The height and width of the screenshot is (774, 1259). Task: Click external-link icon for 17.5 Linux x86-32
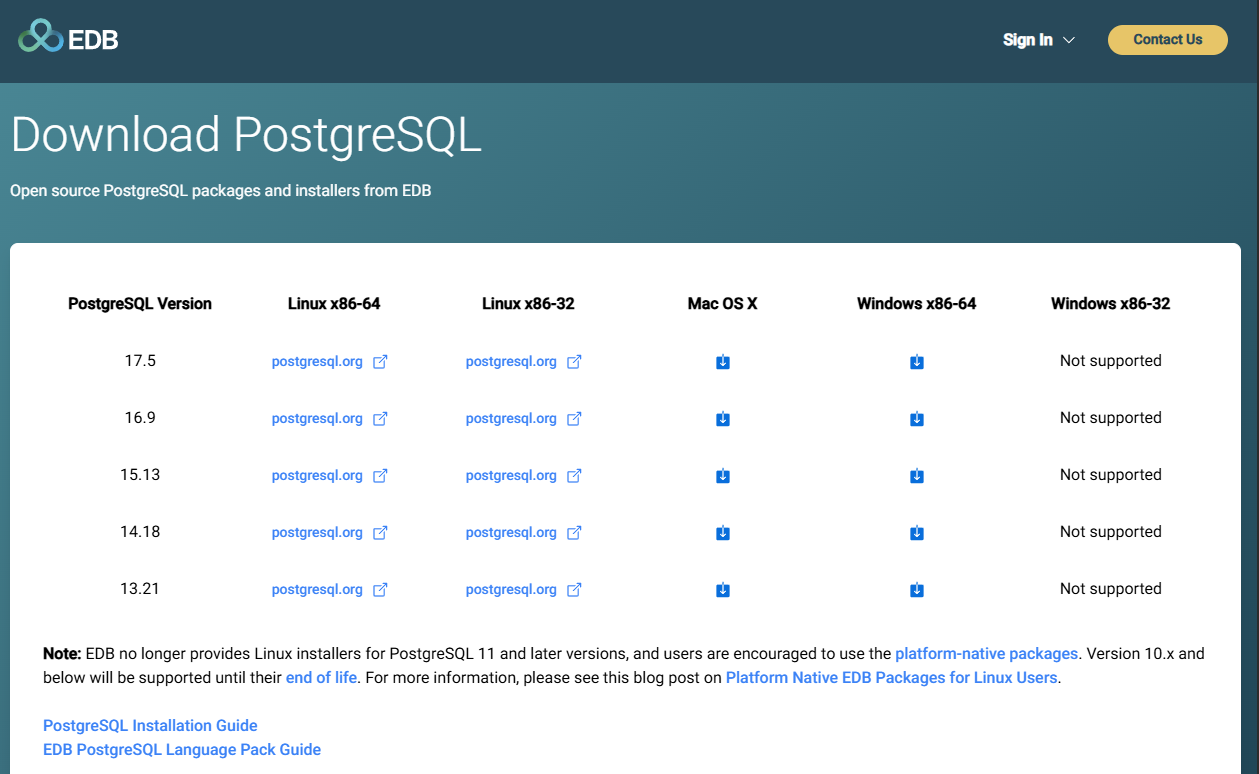(574, 362)
